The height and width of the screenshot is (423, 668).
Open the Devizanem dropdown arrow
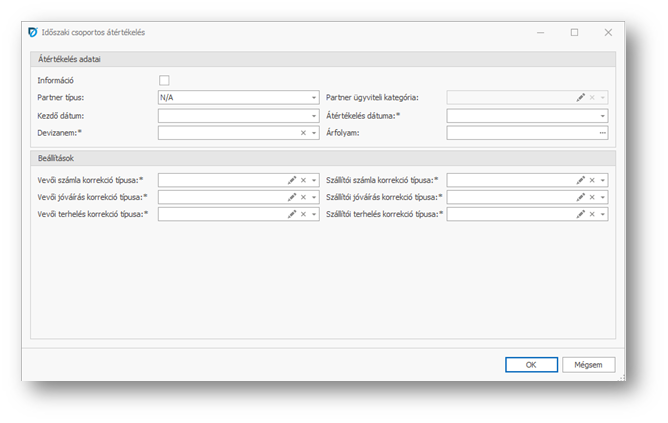[x=314, y=132]
